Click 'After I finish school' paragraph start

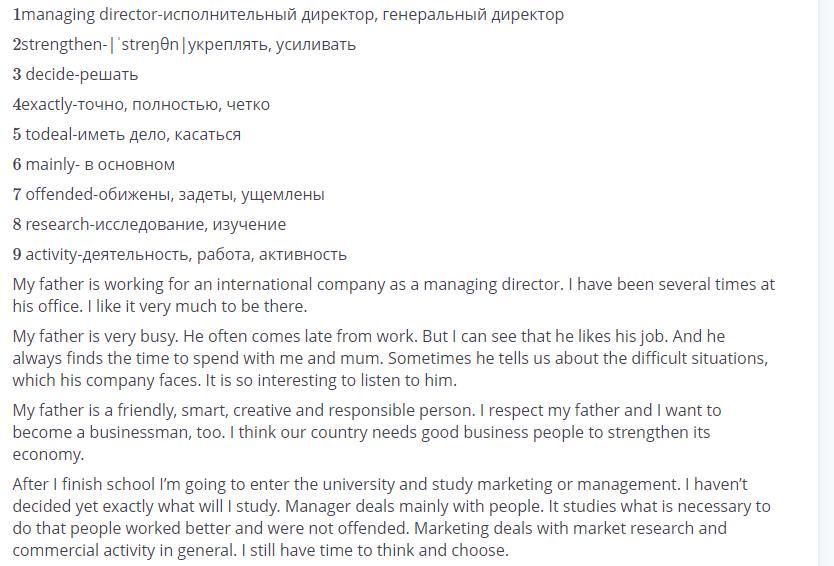pos(84,484)
